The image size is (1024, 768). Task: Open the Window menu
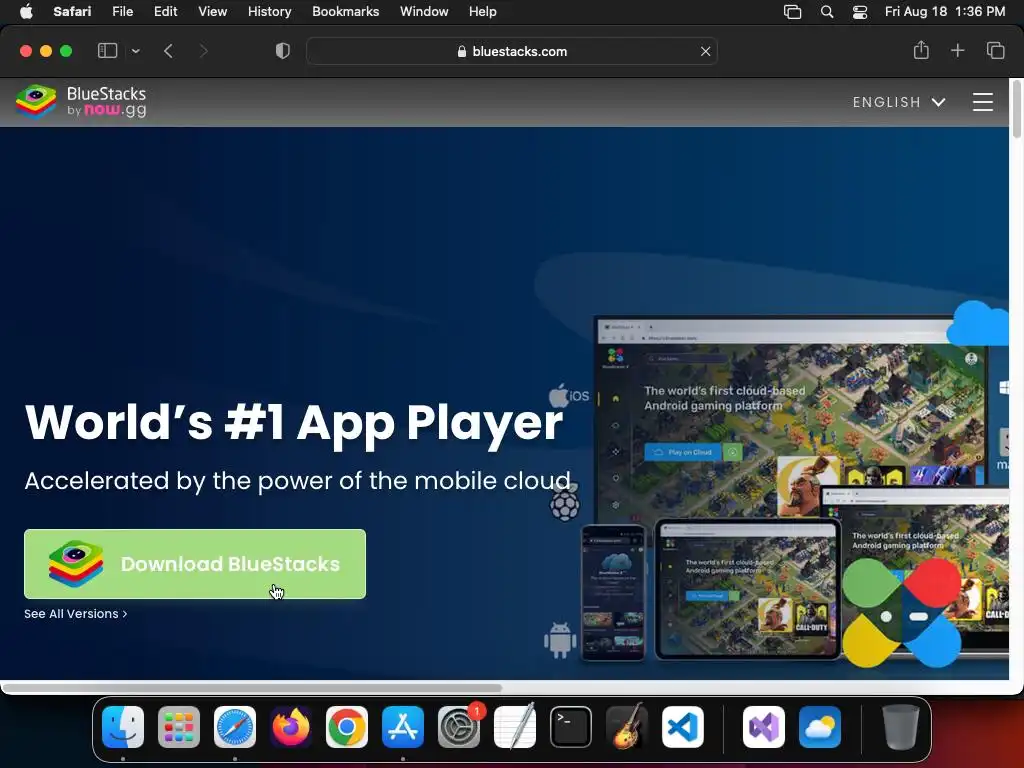(x=424, y=12)
